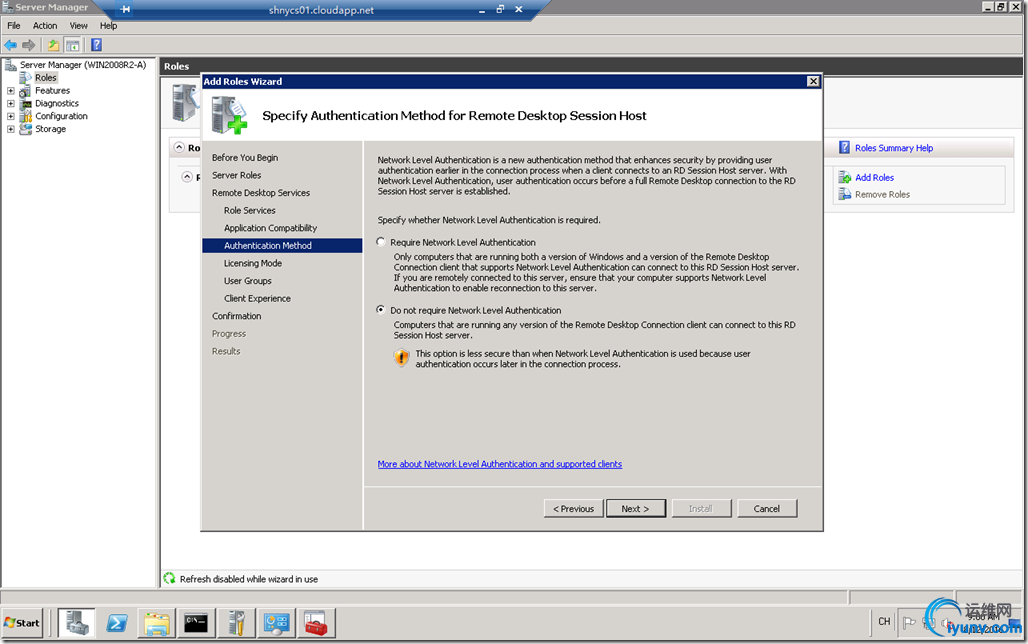Click the Add Roles link
The height and width of the screenshot is (644, 1028).
(x=875, y=177)
